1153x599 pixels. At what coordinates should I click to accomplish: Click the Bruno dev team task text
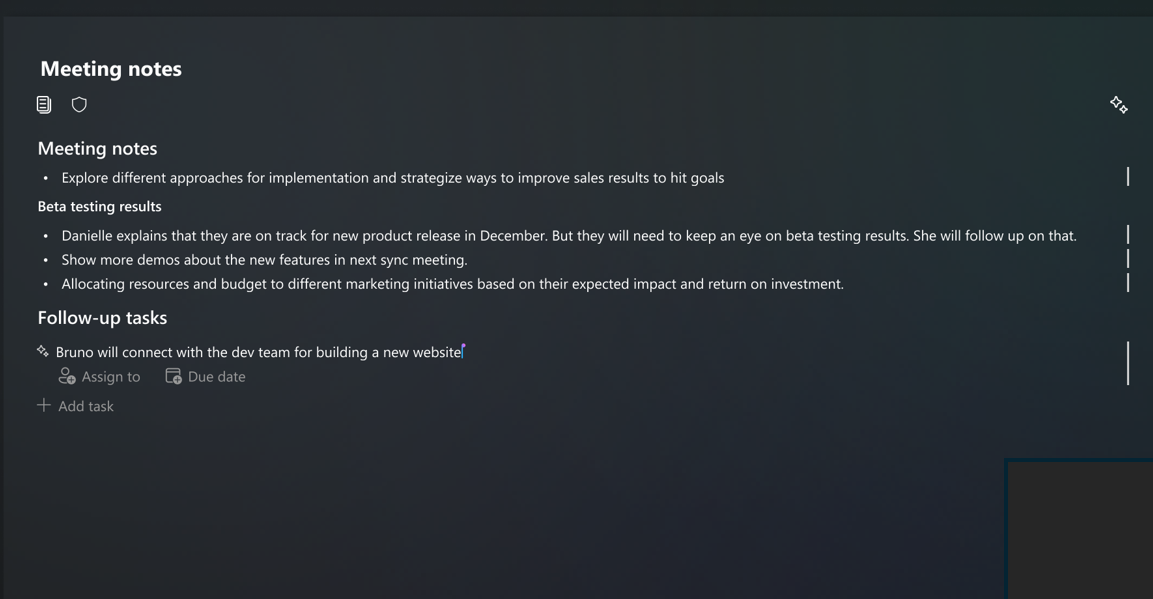point(258,352)
